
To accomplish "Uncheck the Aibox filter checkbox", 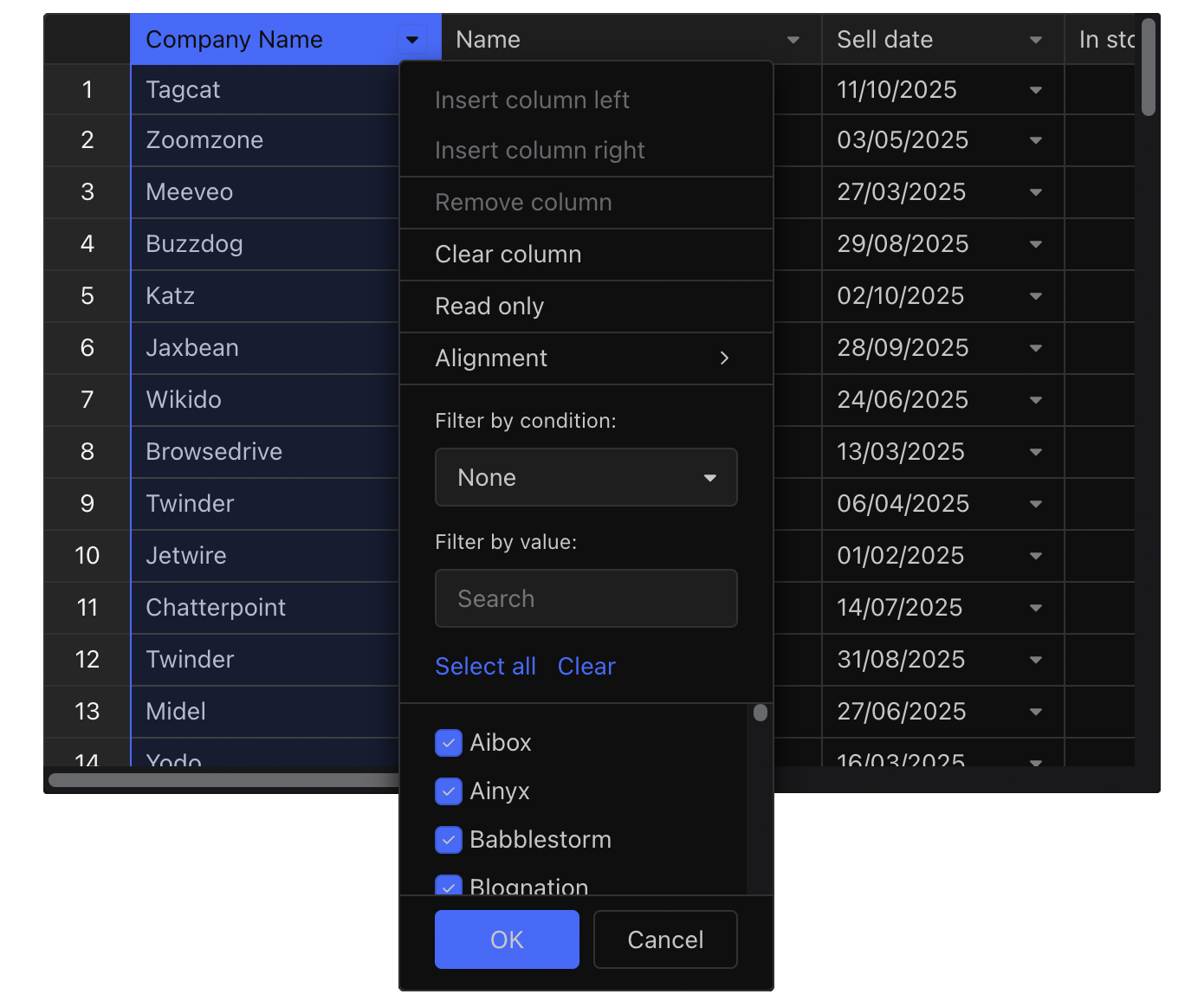I will 449,743.
